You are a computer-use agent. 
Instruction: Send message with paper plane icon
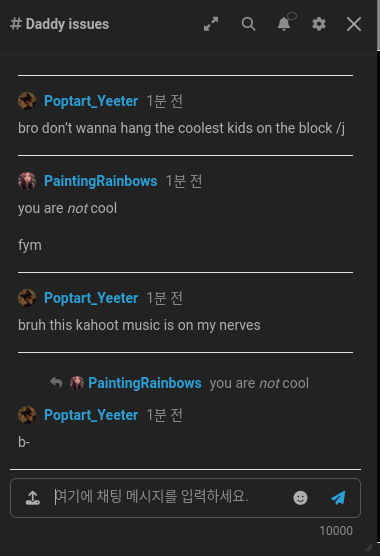pos(338,498)
